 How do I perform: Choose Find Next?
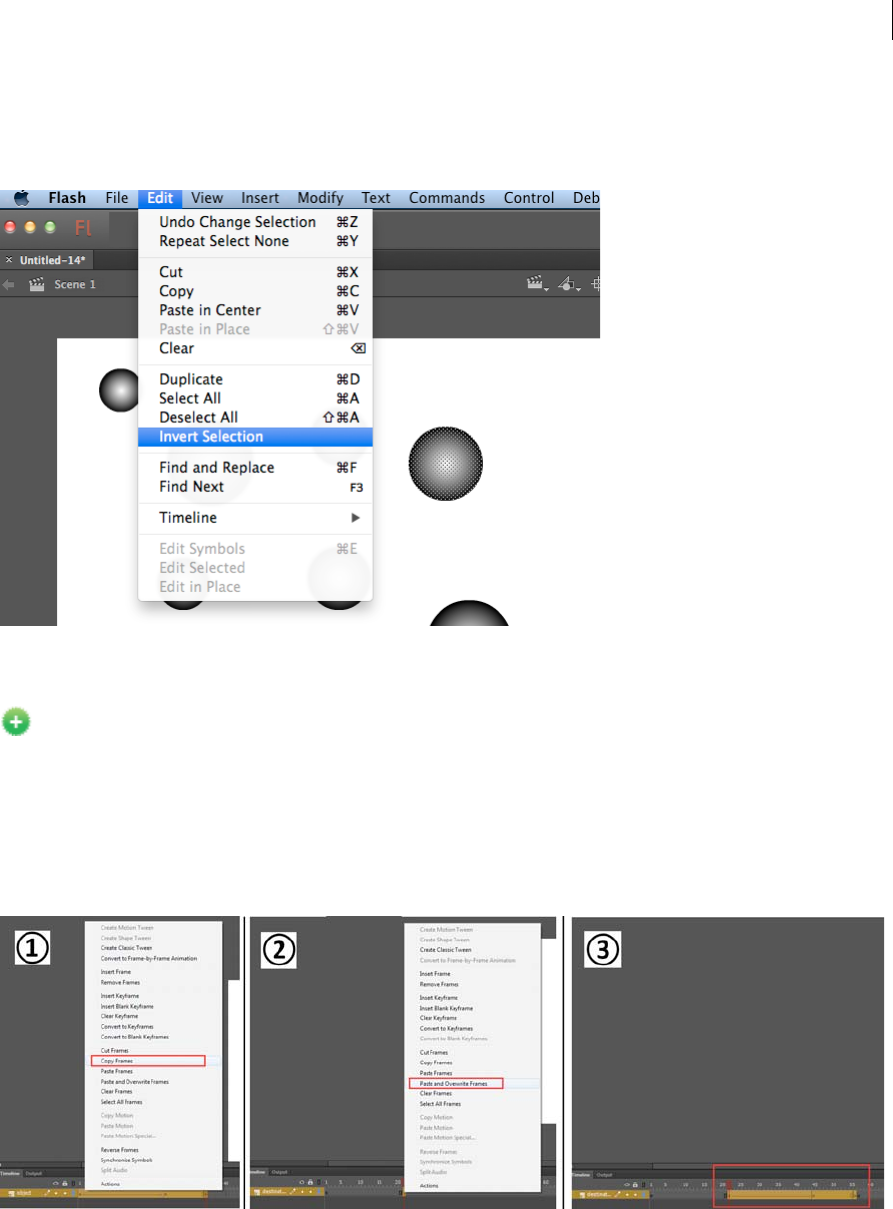pyautogui.click(x=255, y=486)
